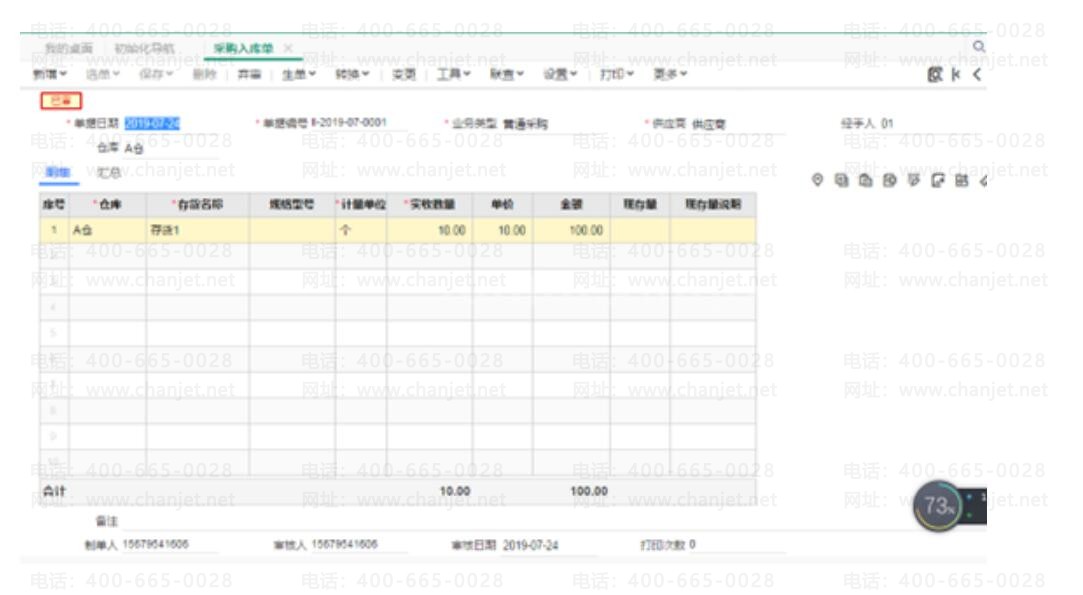This screenshot has width=1083, height=595.
Task: Click the 审核人 value at the bottom
Action: coord(345,545)
